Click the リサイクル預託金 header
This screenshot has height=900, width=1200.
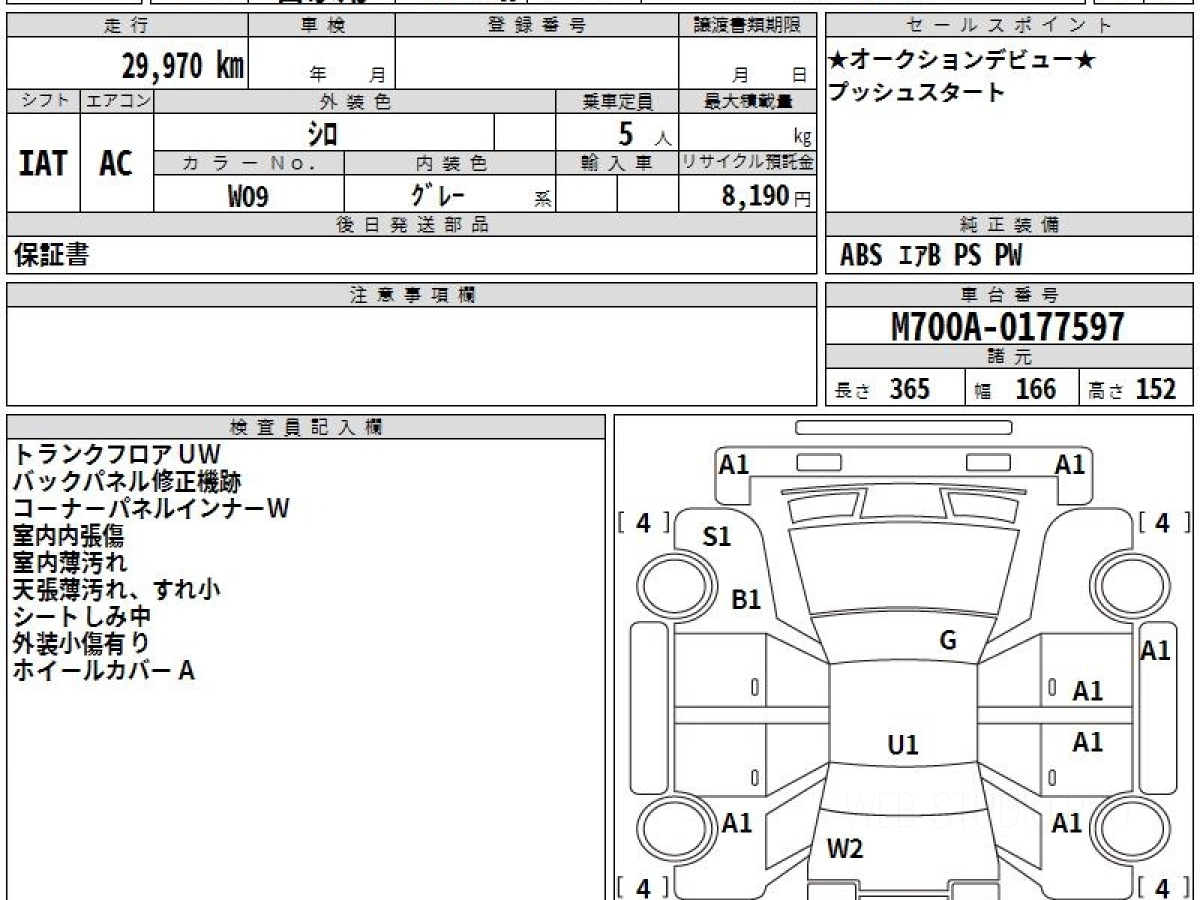point(748,163)
